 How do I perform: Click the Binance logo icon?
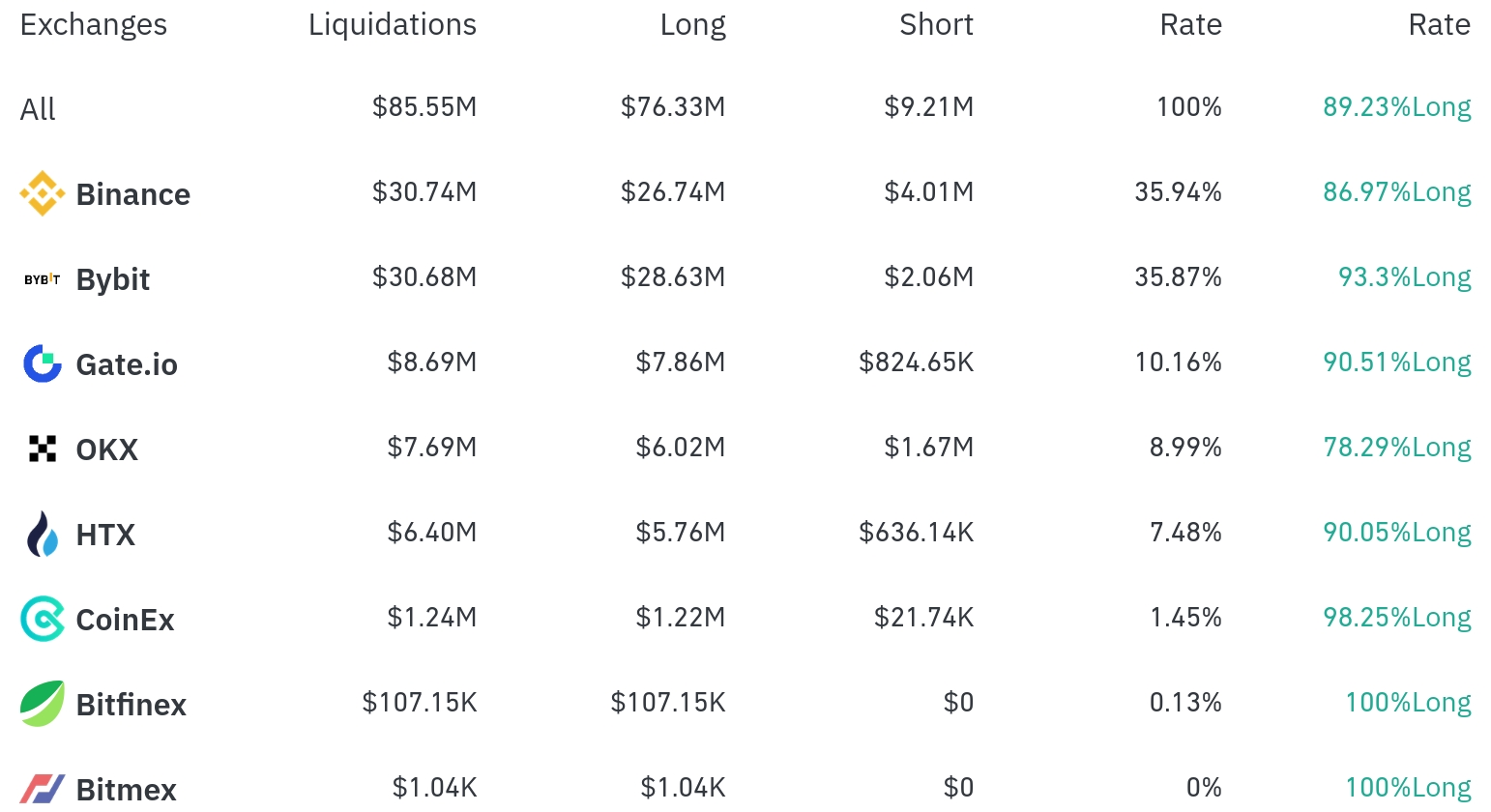point(43,193)
